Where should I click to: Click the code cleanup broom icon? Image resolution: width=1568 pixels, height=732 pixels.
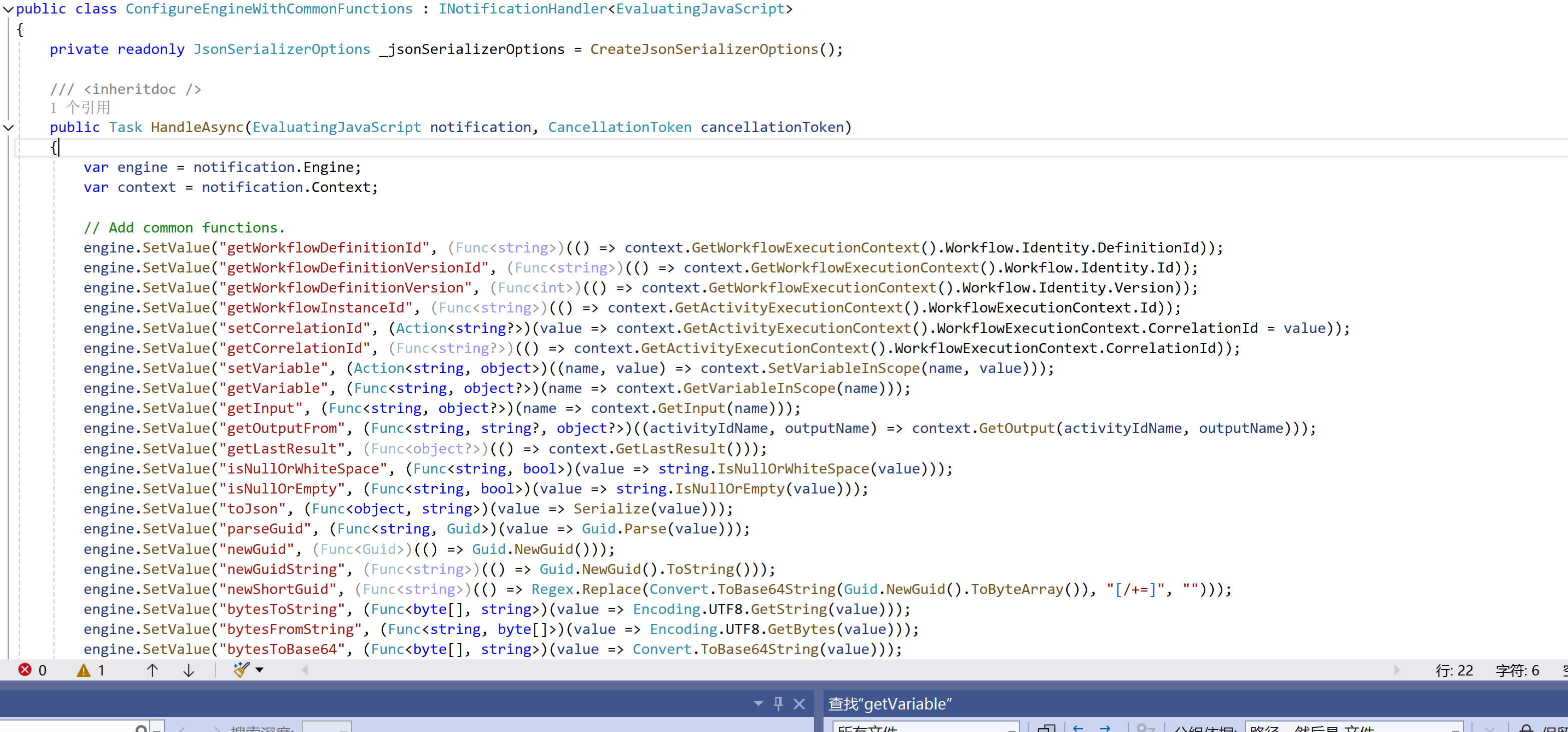pyautogui.click(x=241, y=669)
